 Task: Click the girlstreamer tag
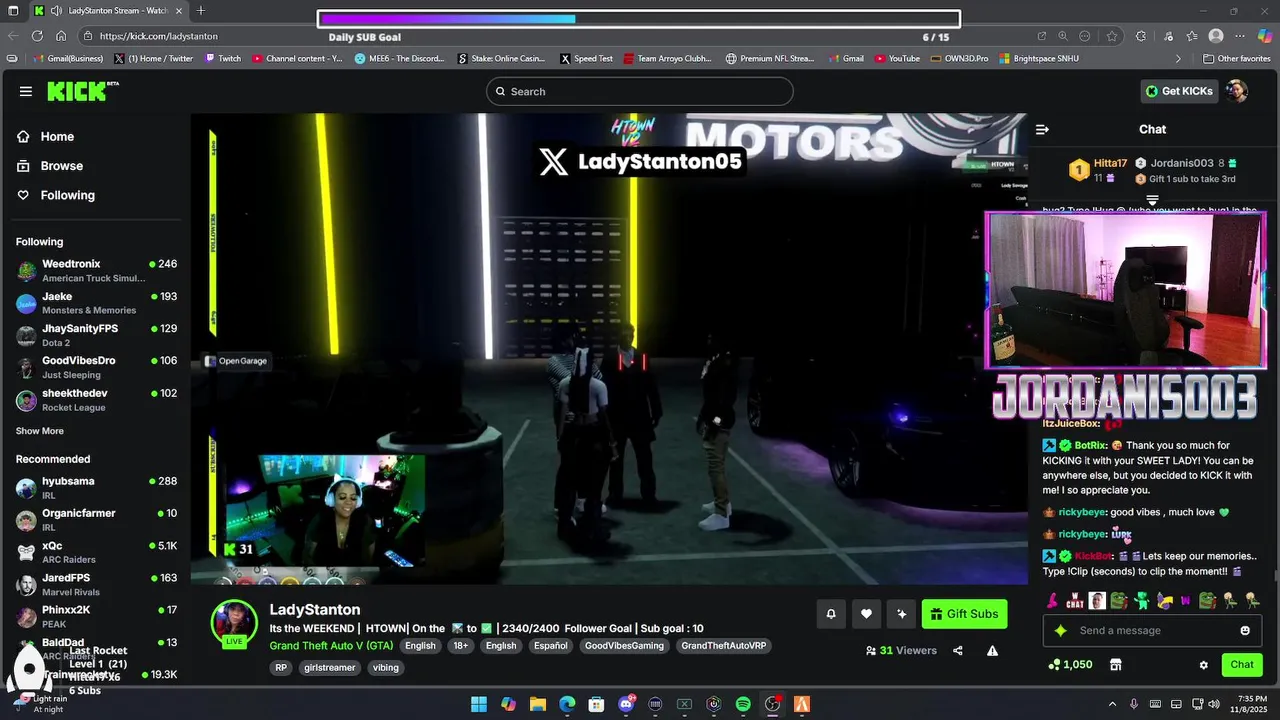[x=329, y=668]
